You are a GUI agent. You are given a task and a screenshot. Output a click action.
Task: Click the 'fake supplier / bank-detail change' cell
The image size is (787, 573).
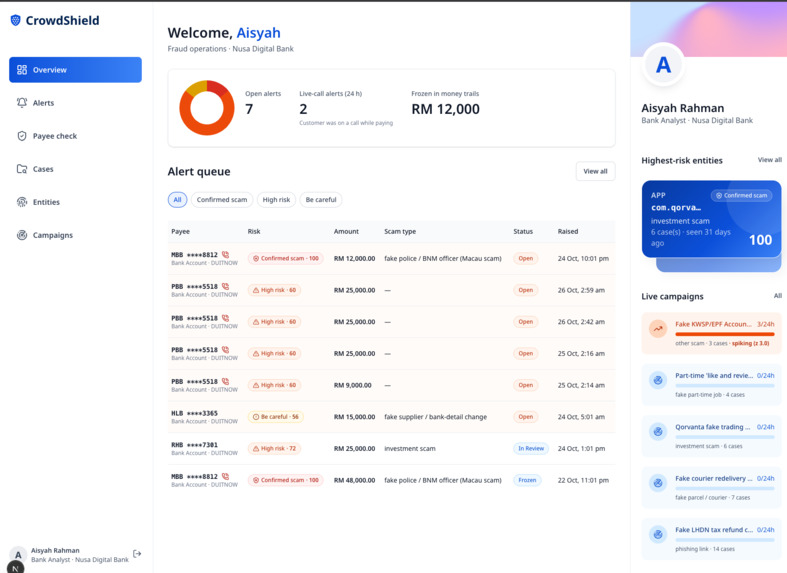pos(436,417)
